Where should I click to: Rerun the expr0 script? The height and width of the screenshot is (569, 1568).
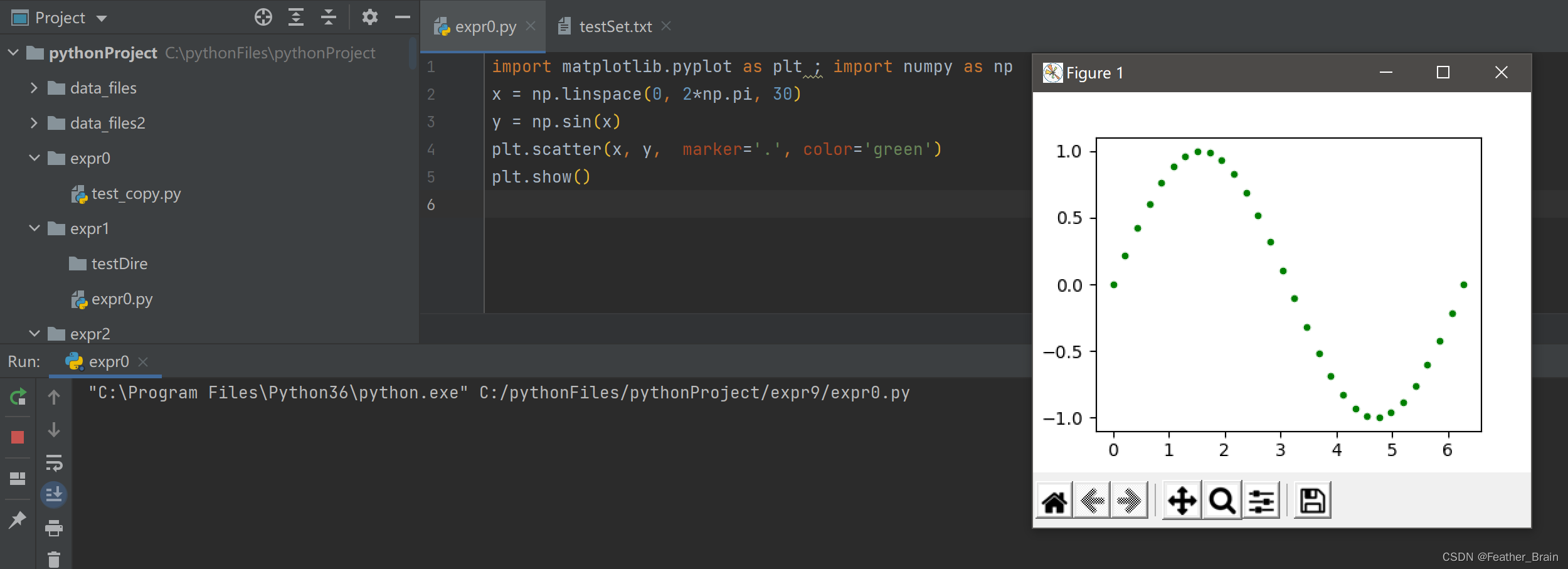point(17,396)
